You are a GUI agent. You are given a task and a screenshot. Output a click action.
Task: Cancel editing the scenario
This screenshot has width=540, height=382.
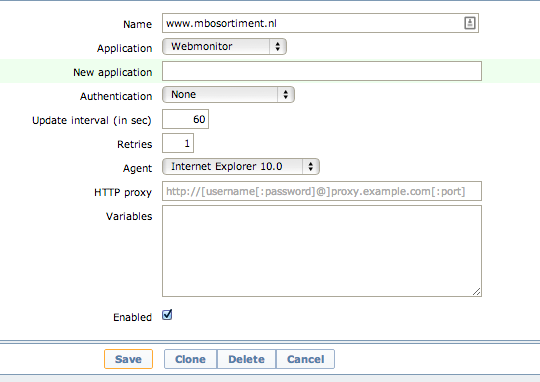(x=305, y=359)
